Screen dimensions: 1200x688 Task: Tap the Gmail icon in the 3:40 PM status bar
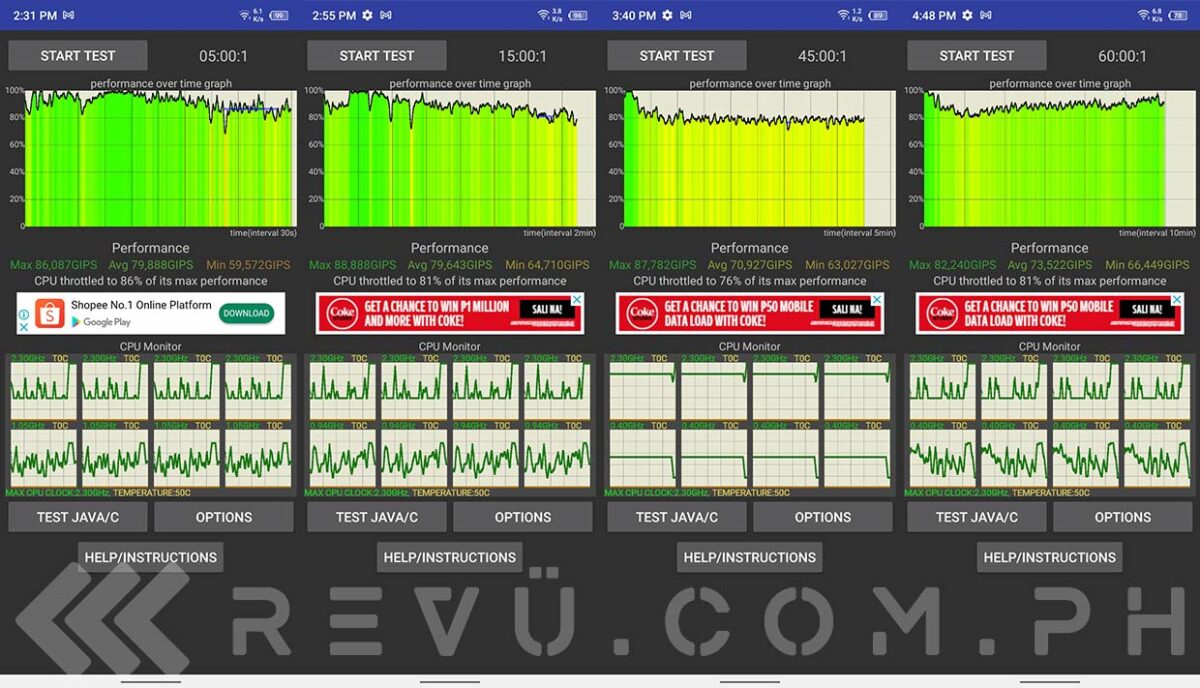click(686, 16)
